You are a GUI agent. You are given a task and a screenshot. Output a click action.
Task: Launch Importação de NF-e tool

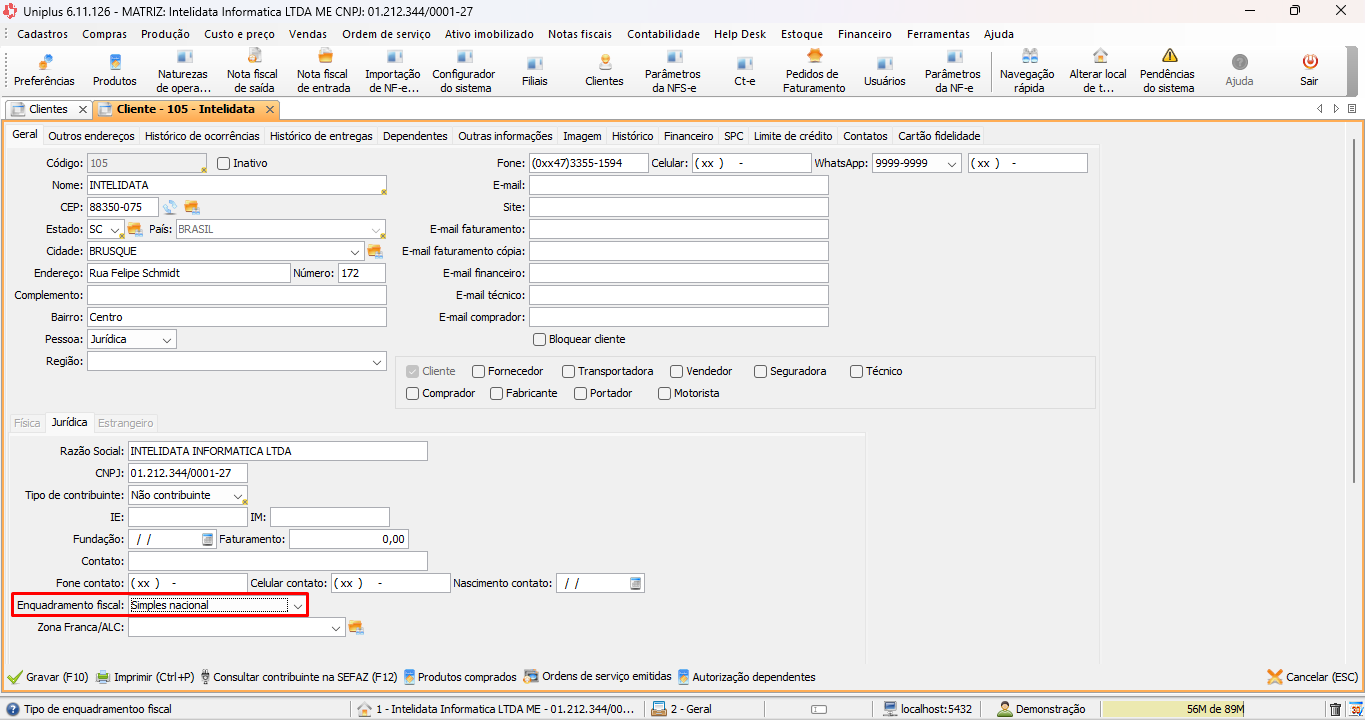click(393, 71)
